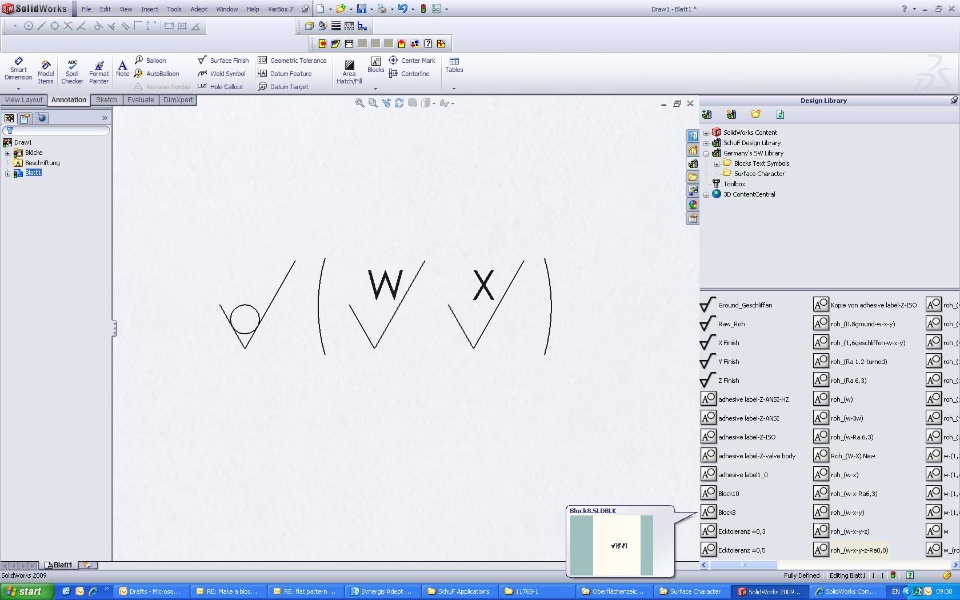
Task: Click the Undo arrow icon
Action: (x=402, y=9)
